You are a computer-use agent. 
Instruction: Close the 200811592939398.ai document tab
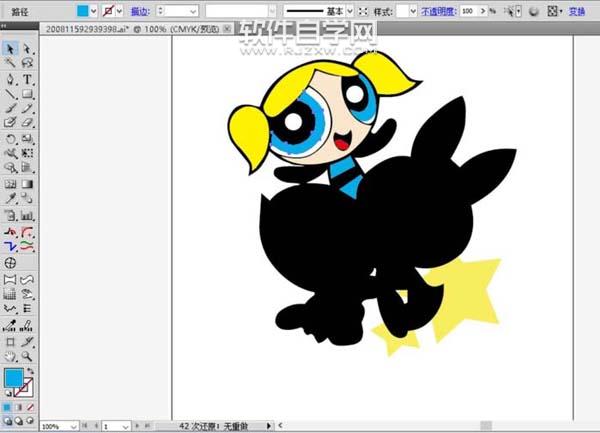tap(227, 28)
